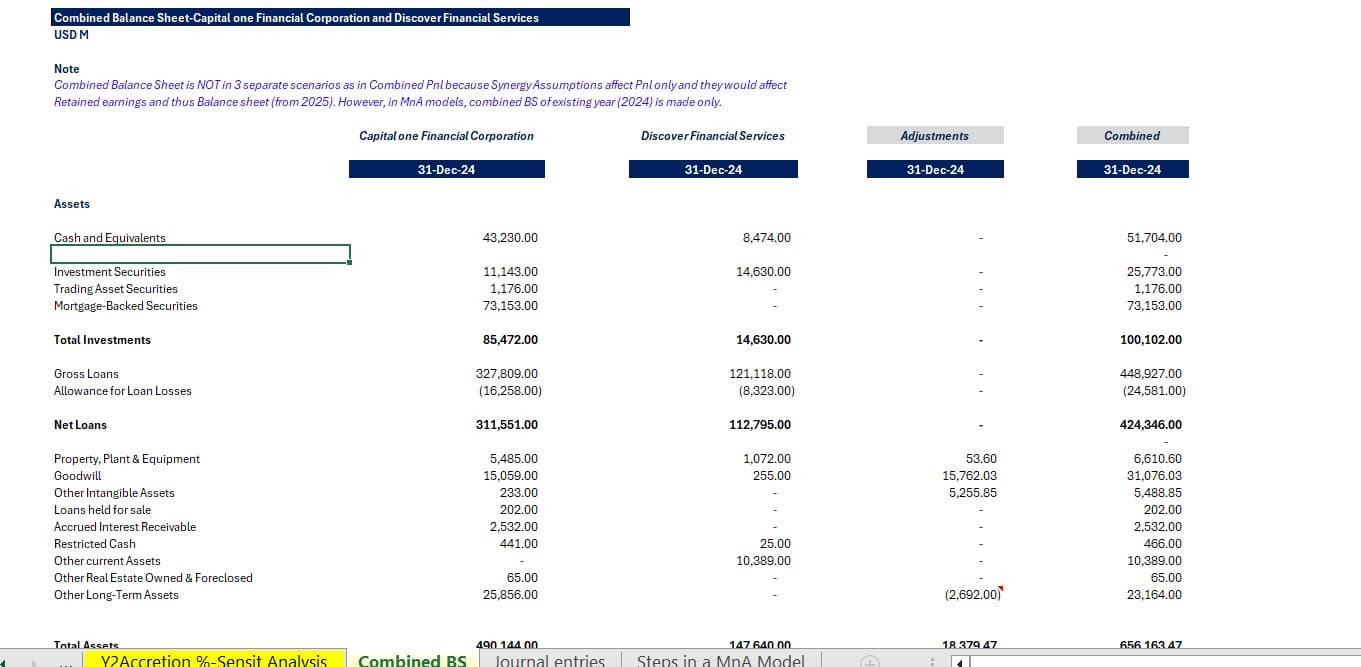Select the Loans held for sale label
The height and width of the screenshot is (667, 1361).
102,510
